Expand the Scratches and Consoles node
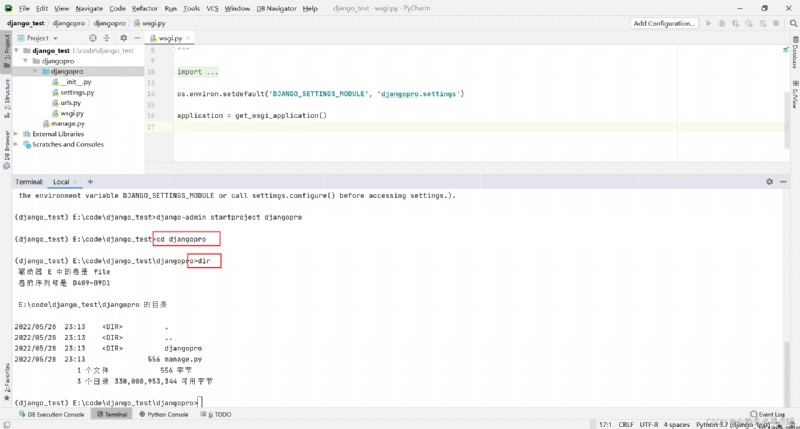The width and height of the screenshot is (800, 429). click(x=16, y=144)
